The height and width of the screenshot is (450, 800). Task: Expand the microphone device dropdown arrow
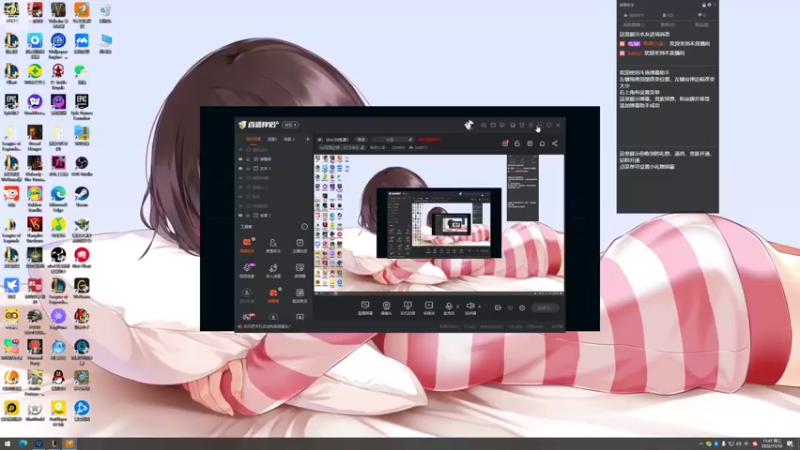tap(457, 307)
